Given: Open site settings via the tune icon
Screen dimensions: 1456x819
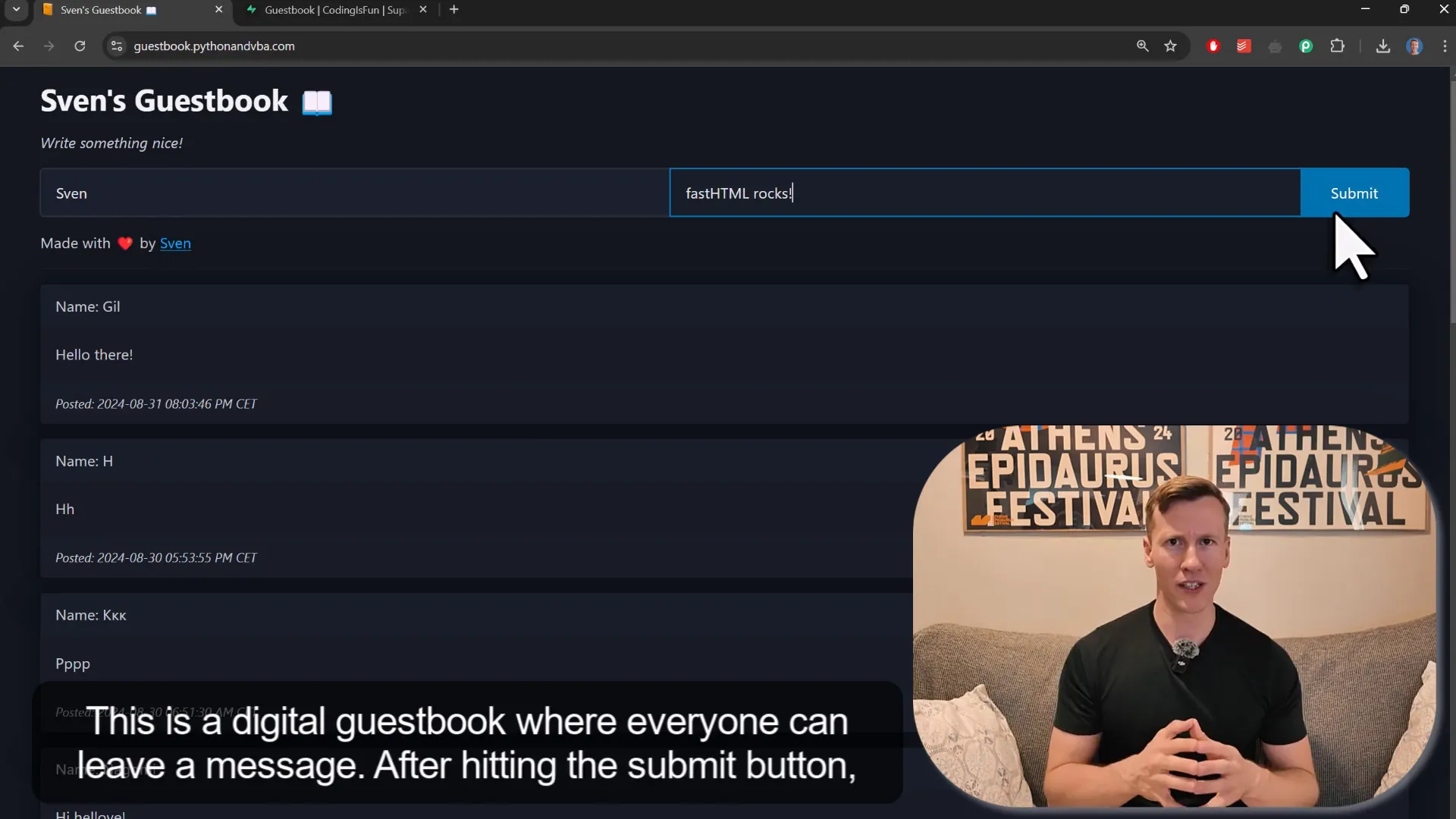Looking at the screenshot, I should click(x=116, y=46).
